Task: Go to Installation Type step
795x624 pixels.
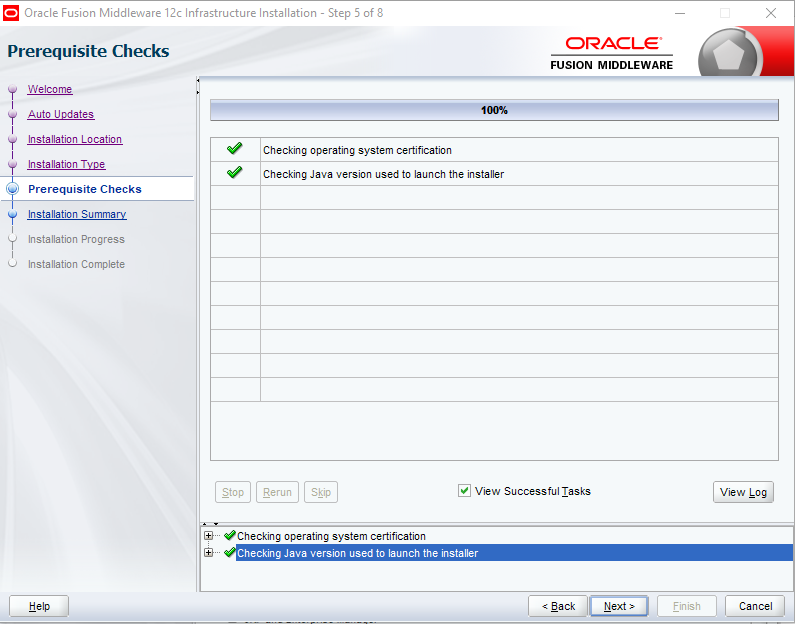Action: tap(66, 164)
